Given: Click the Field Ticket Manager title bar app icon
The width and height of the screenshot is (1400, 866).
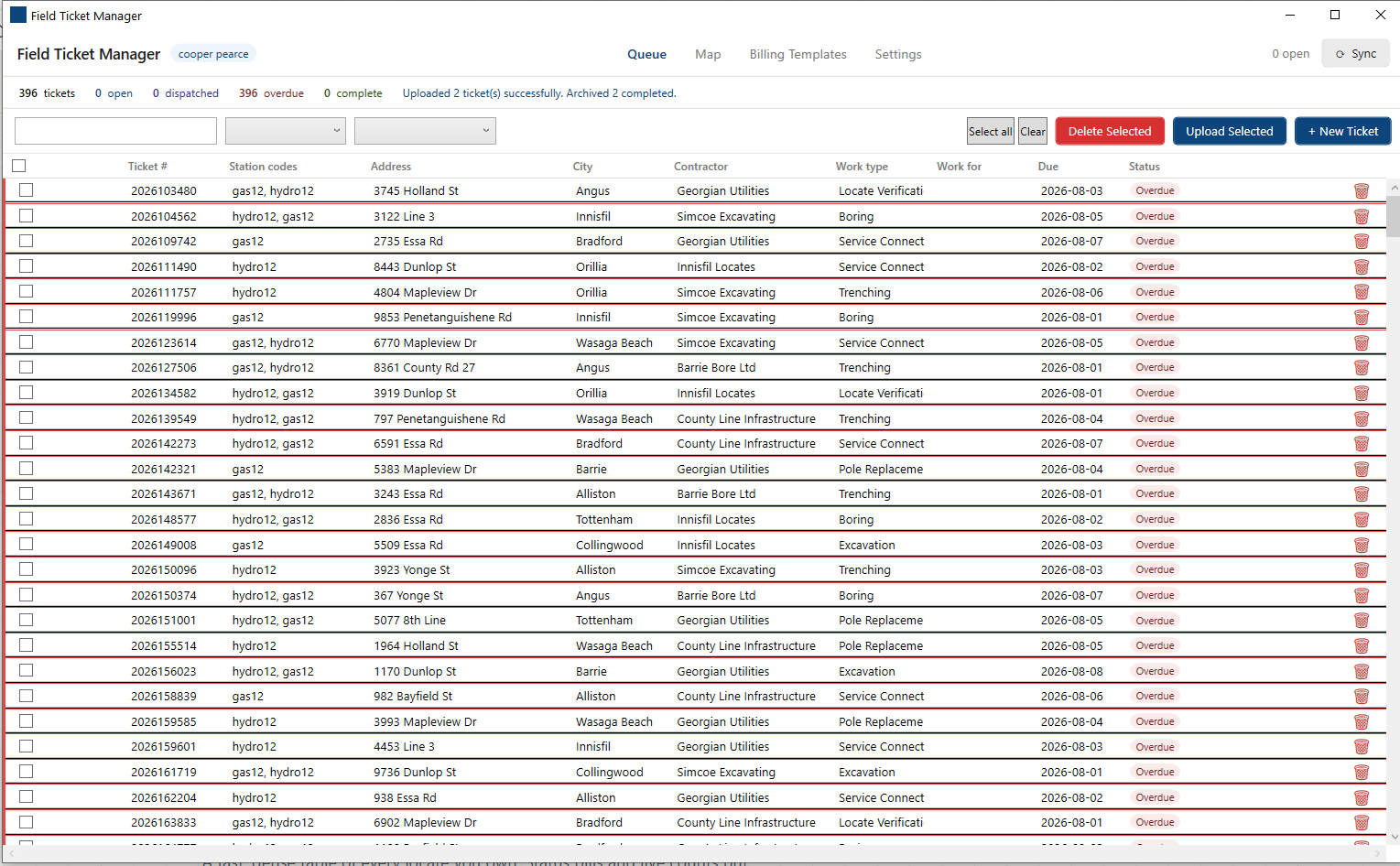Looking at the screenshot, I should [x=18, y=15].
